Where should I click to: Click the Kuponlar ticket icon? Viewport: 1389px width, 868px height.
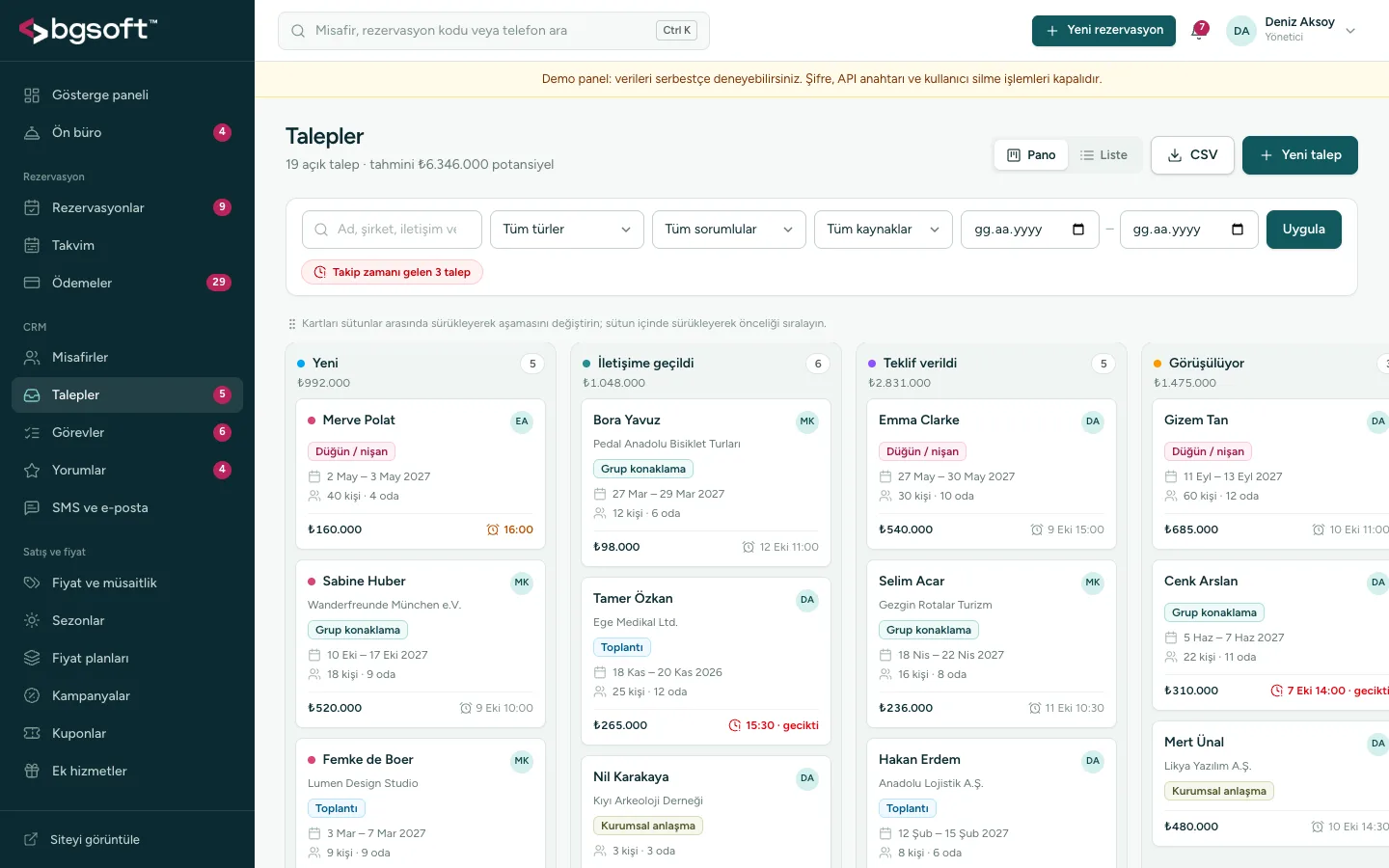tap(32, 733)
